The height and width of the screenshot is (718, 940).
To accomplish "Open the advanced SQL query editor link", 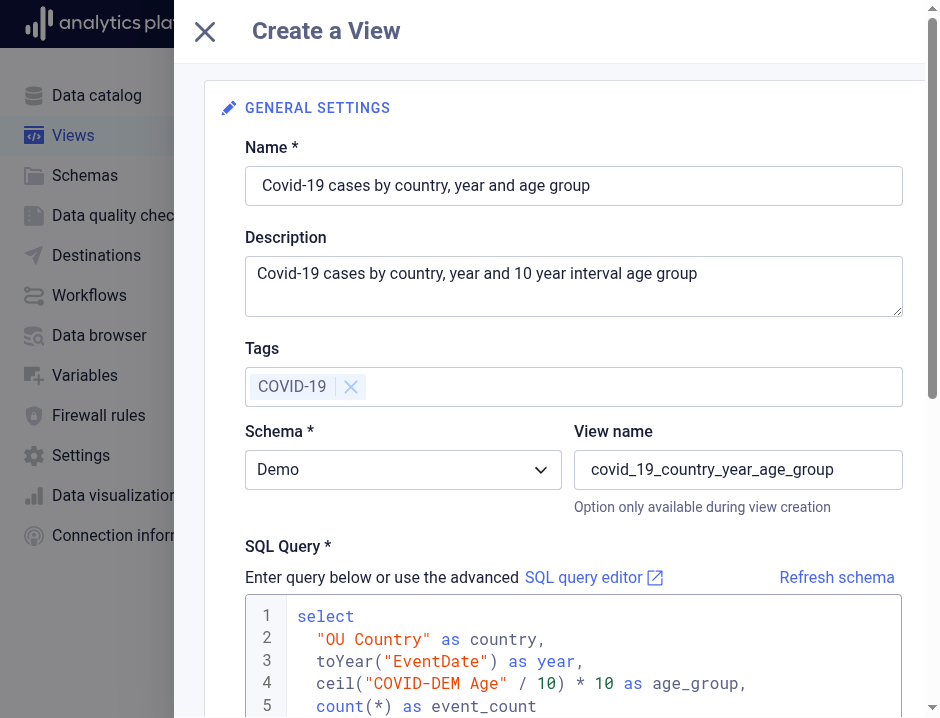I will click(x=583, y=578).
